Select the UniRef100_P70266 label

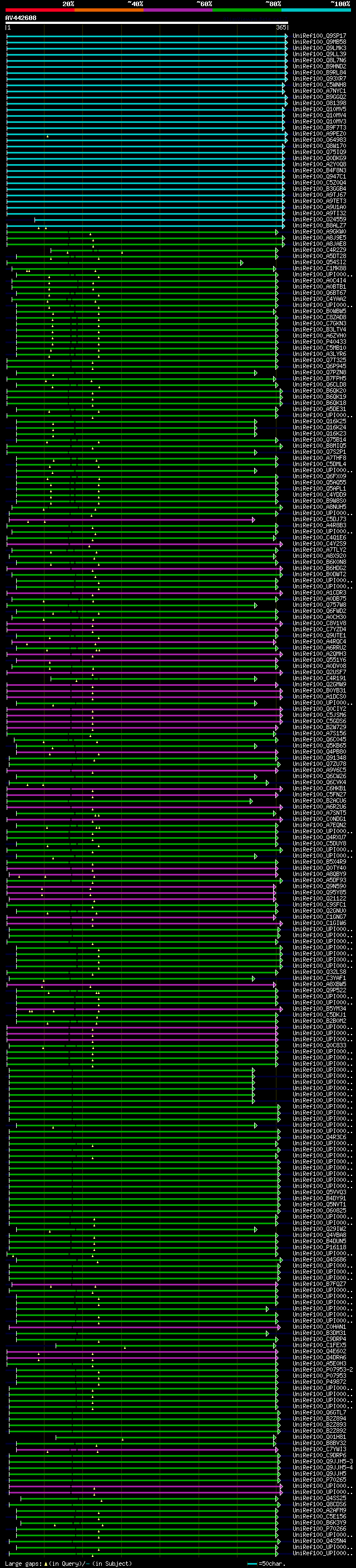319,1529
